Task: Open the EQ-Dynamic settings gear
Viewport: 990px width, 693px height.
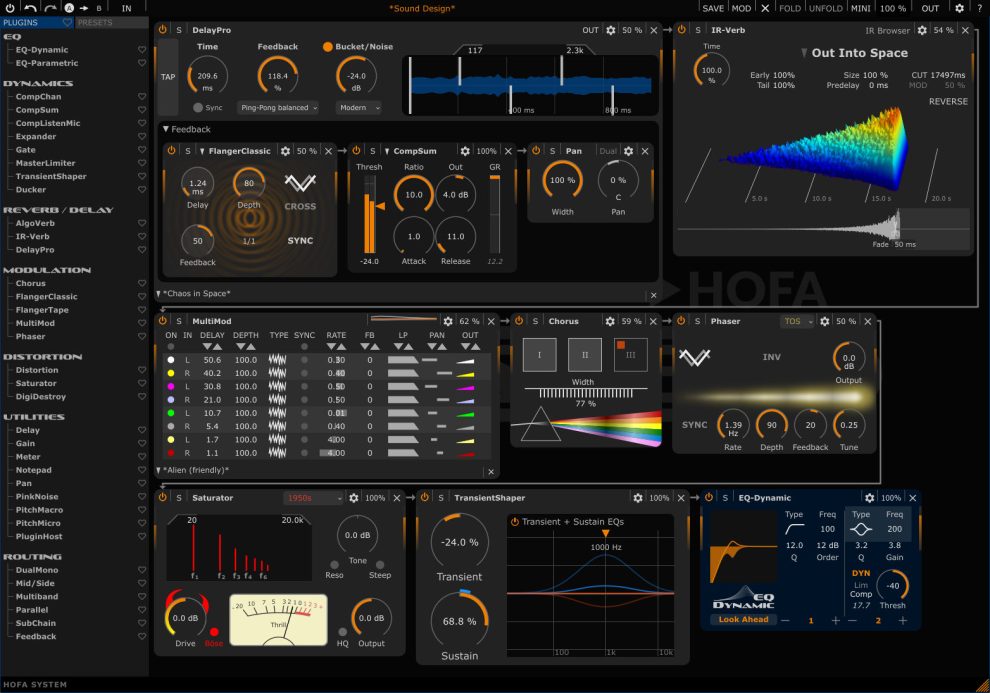Action: click(x=869, y=498)
